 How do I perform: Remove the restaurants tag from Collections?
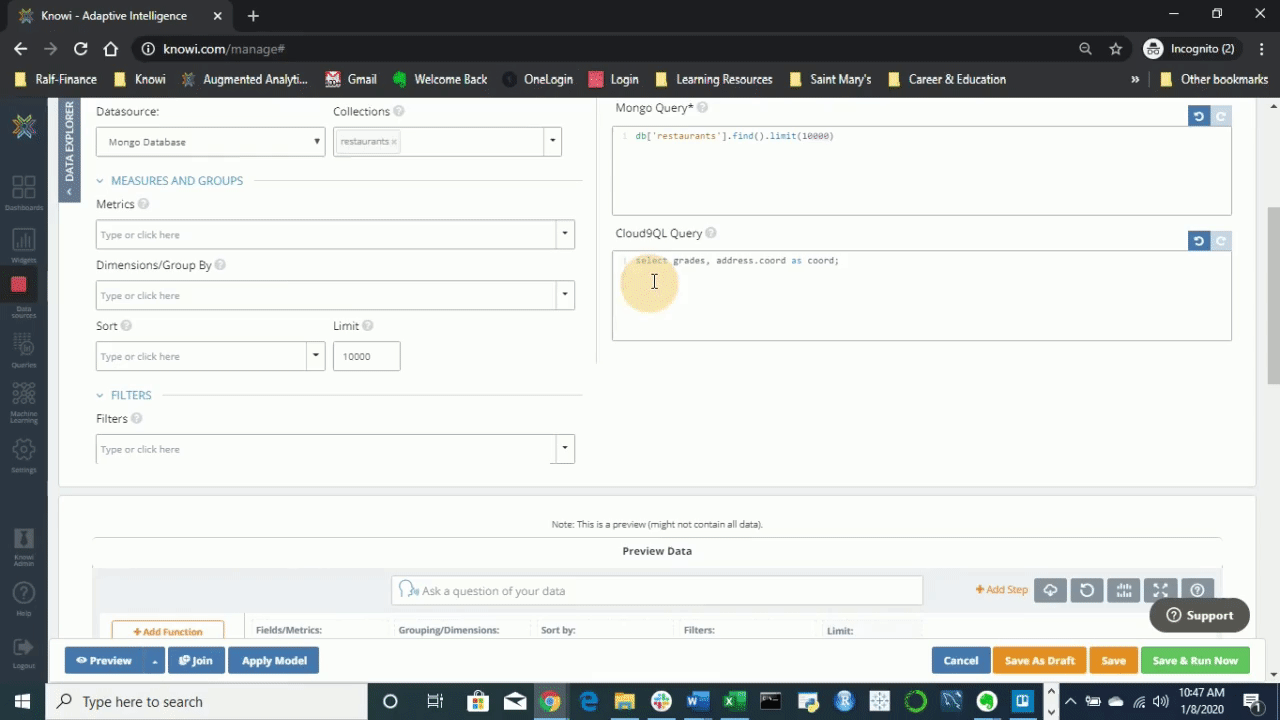394,142
